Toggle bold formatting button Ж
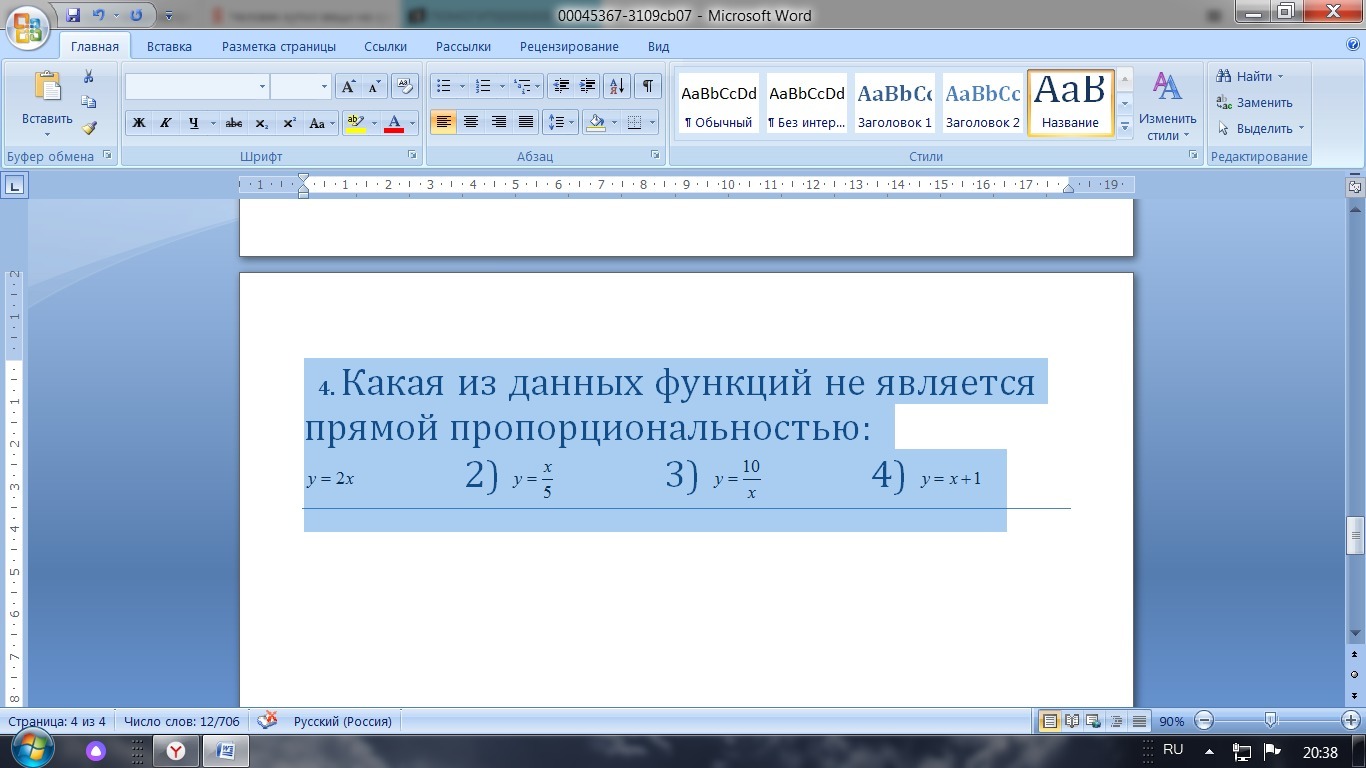The height and width of the screenshot is (768, 1366). tap(139, 123)
